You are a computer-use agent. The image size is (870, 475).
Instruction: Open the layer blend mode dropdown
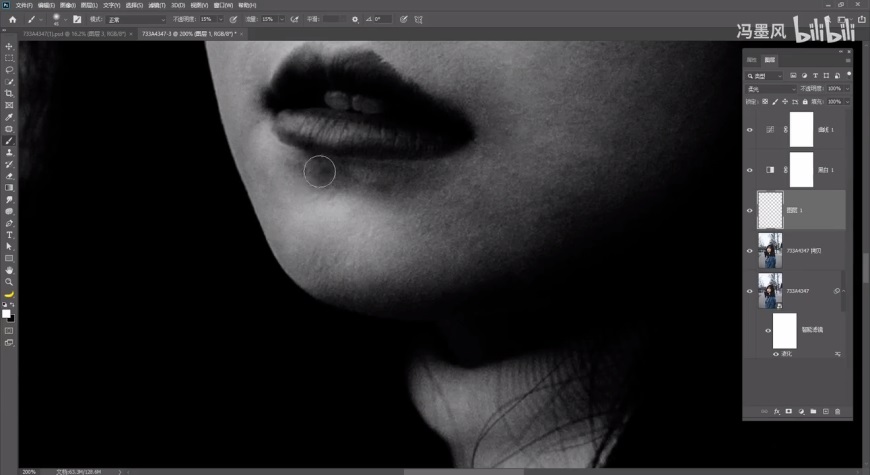[771, 89]
